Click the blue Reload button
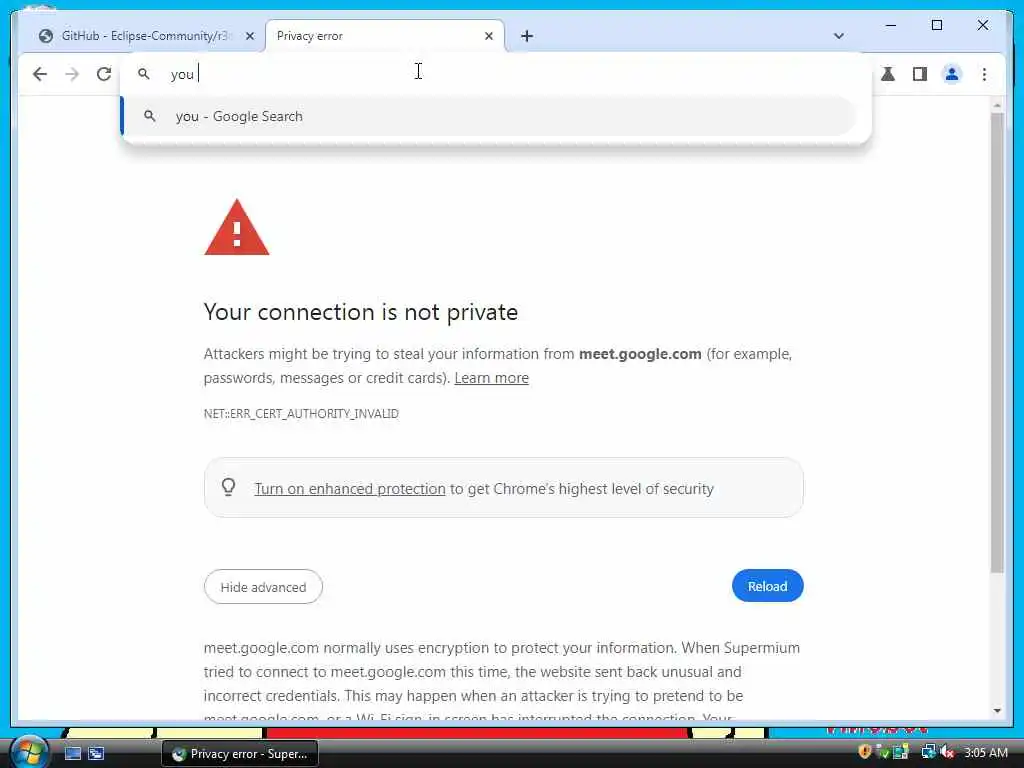Image resolution: width=1024 pixels, height=768 pixels. [767, 586]
